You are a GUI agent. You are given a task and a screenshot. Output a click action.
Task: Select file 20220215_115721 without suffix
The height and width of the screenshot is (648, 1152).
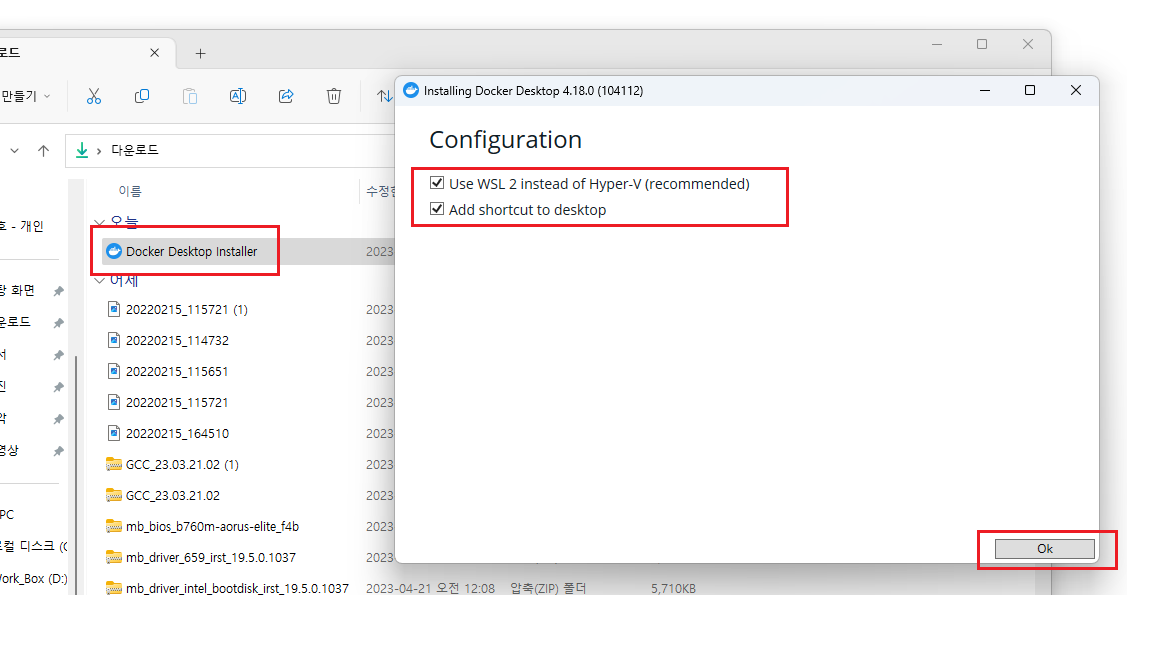tap(177, 403)
